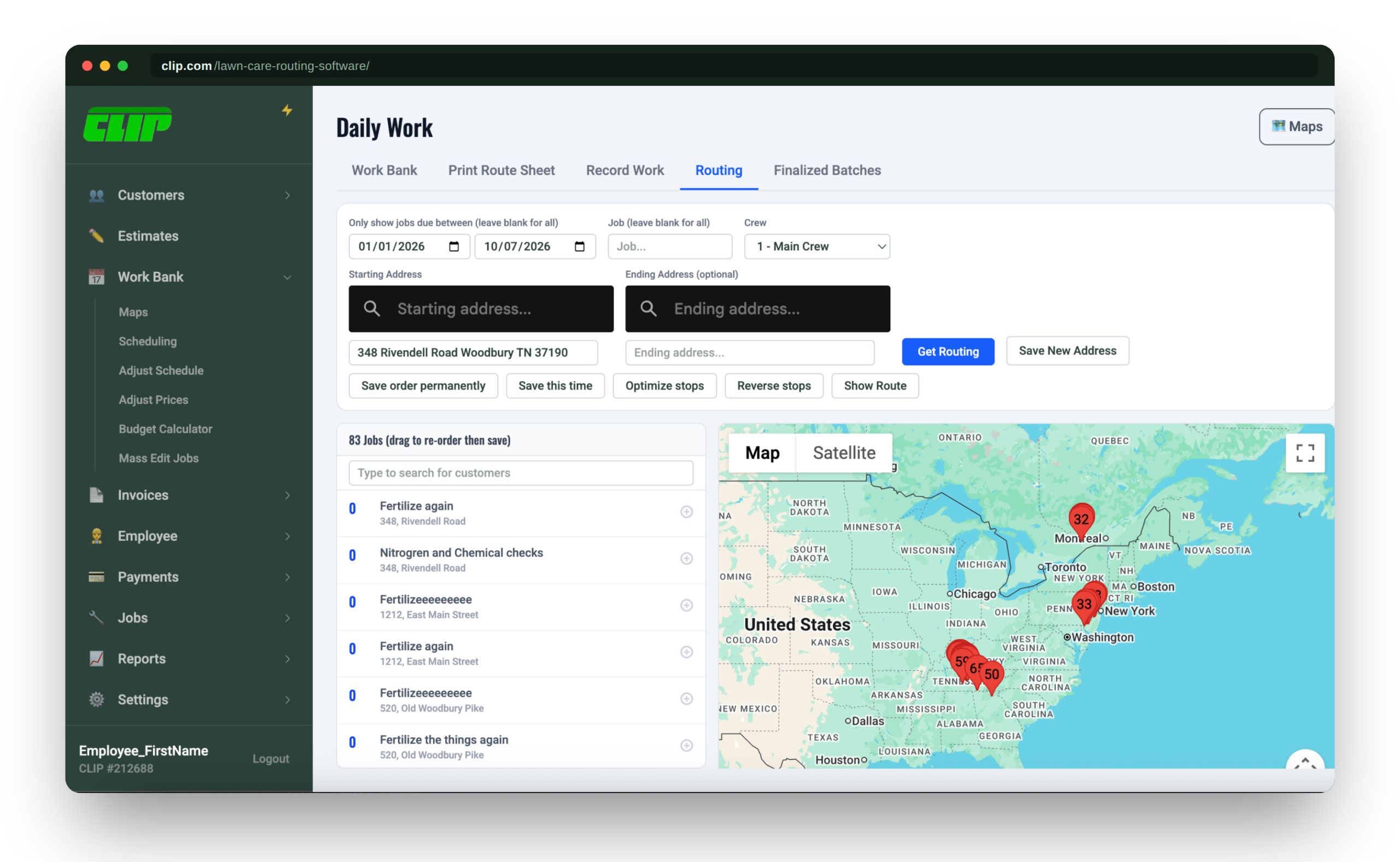Click map pin number 50 in Tennessee
This screenshot has width=1400, height=862.
991,676
